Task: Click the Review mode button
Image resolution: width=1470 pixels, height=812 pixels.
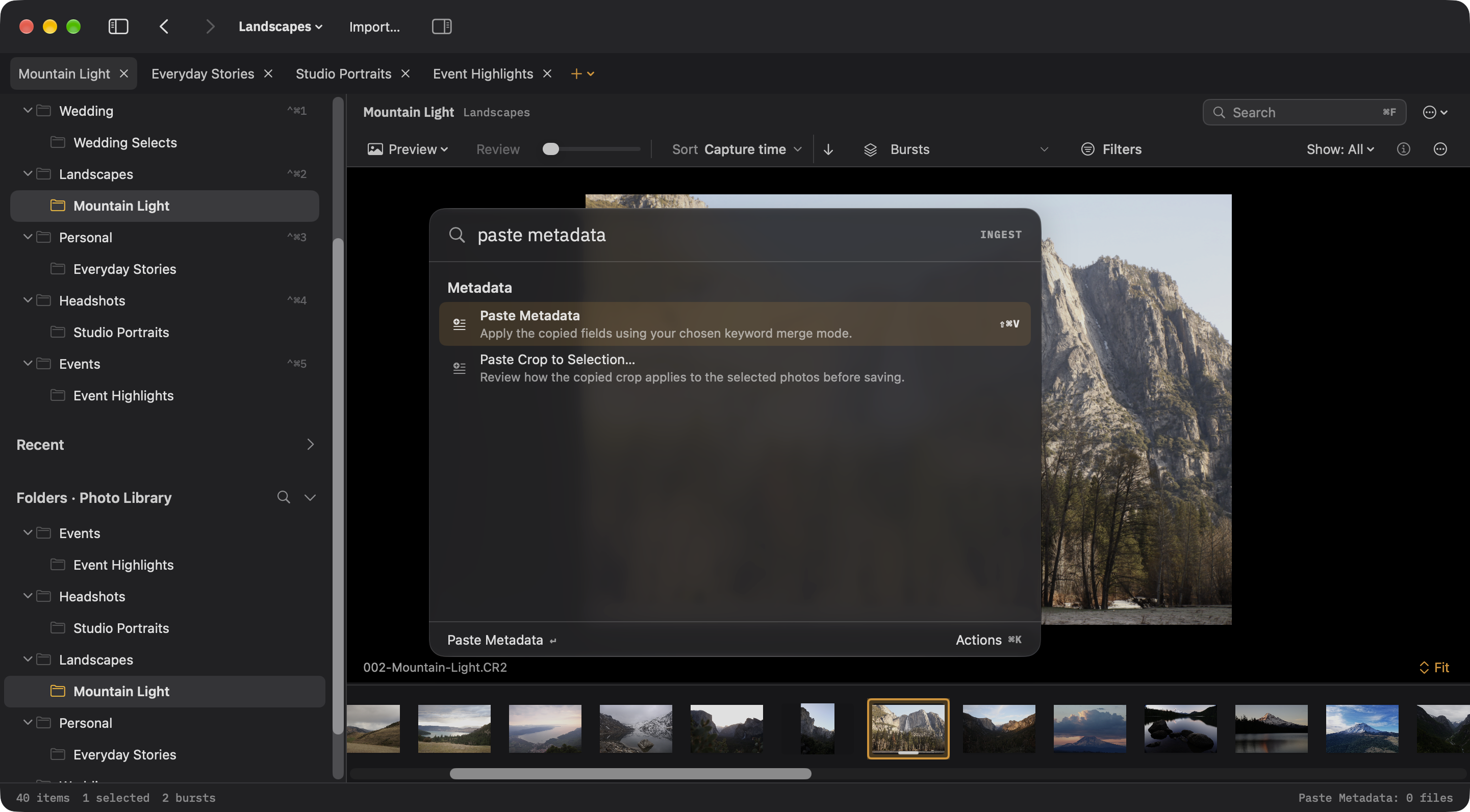Action: pos(498,149)
